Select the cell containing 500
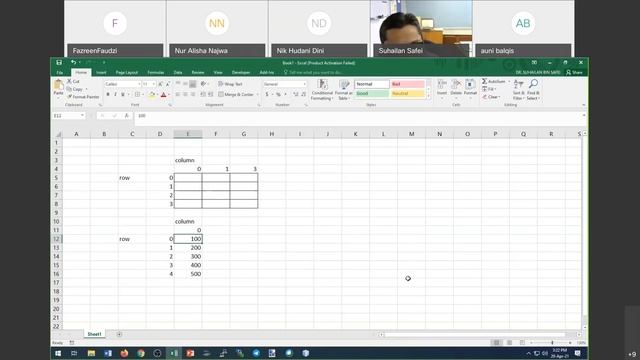 (x=188, y=274)
